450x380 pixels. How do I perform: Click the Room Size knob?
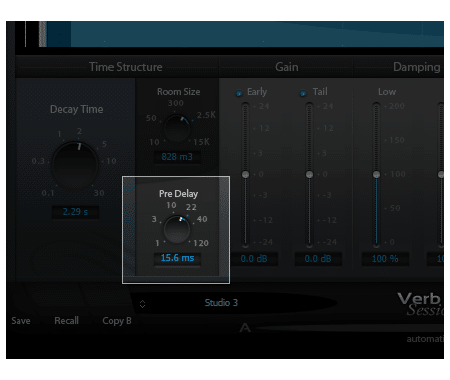[x=177, y=128]
